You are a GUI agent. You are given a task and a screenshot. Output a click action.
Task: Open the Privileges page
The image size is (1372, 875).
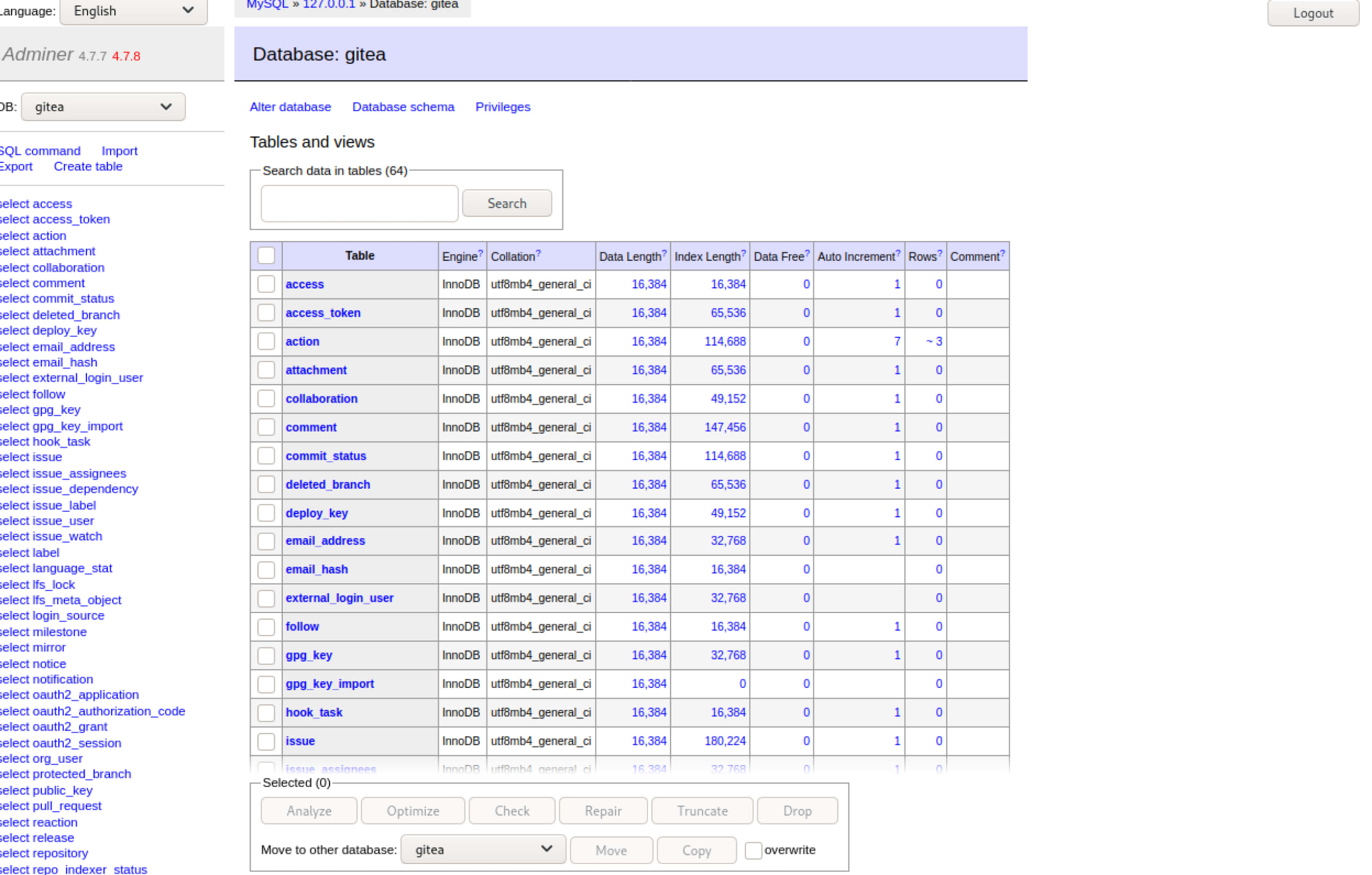[x=503, y=106]
